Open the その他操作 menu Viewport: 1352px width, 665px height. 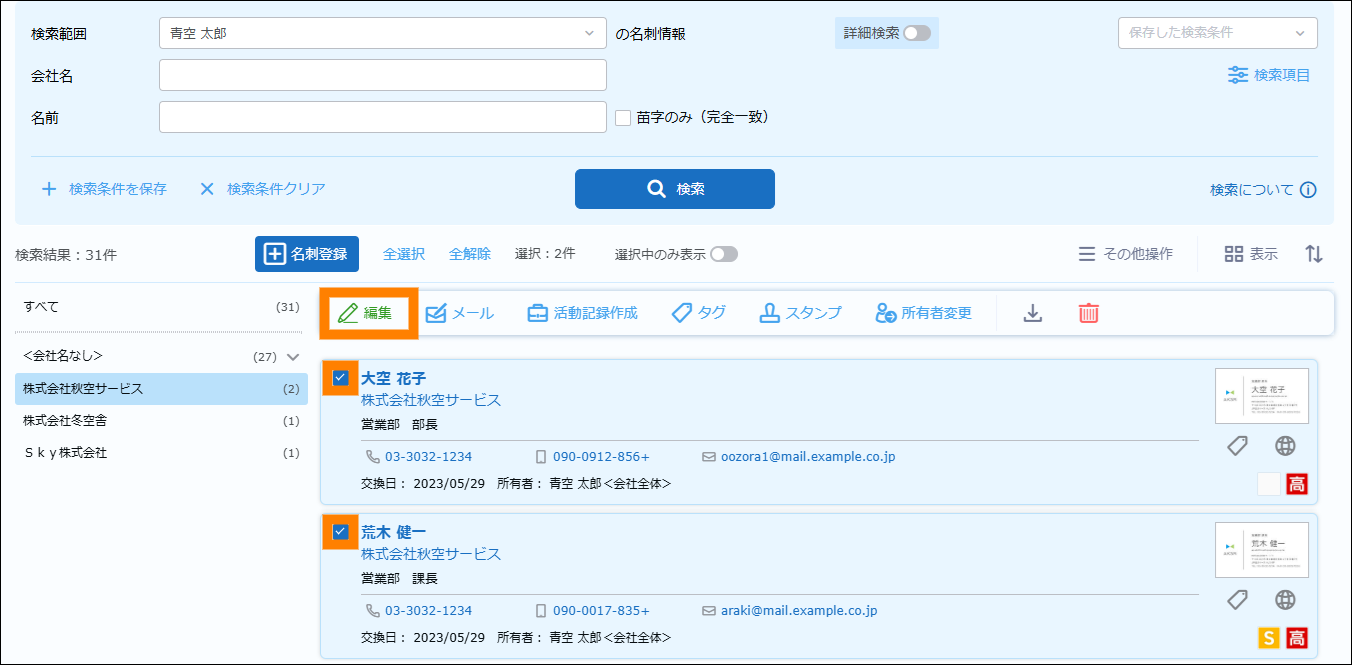[1125, 254]
